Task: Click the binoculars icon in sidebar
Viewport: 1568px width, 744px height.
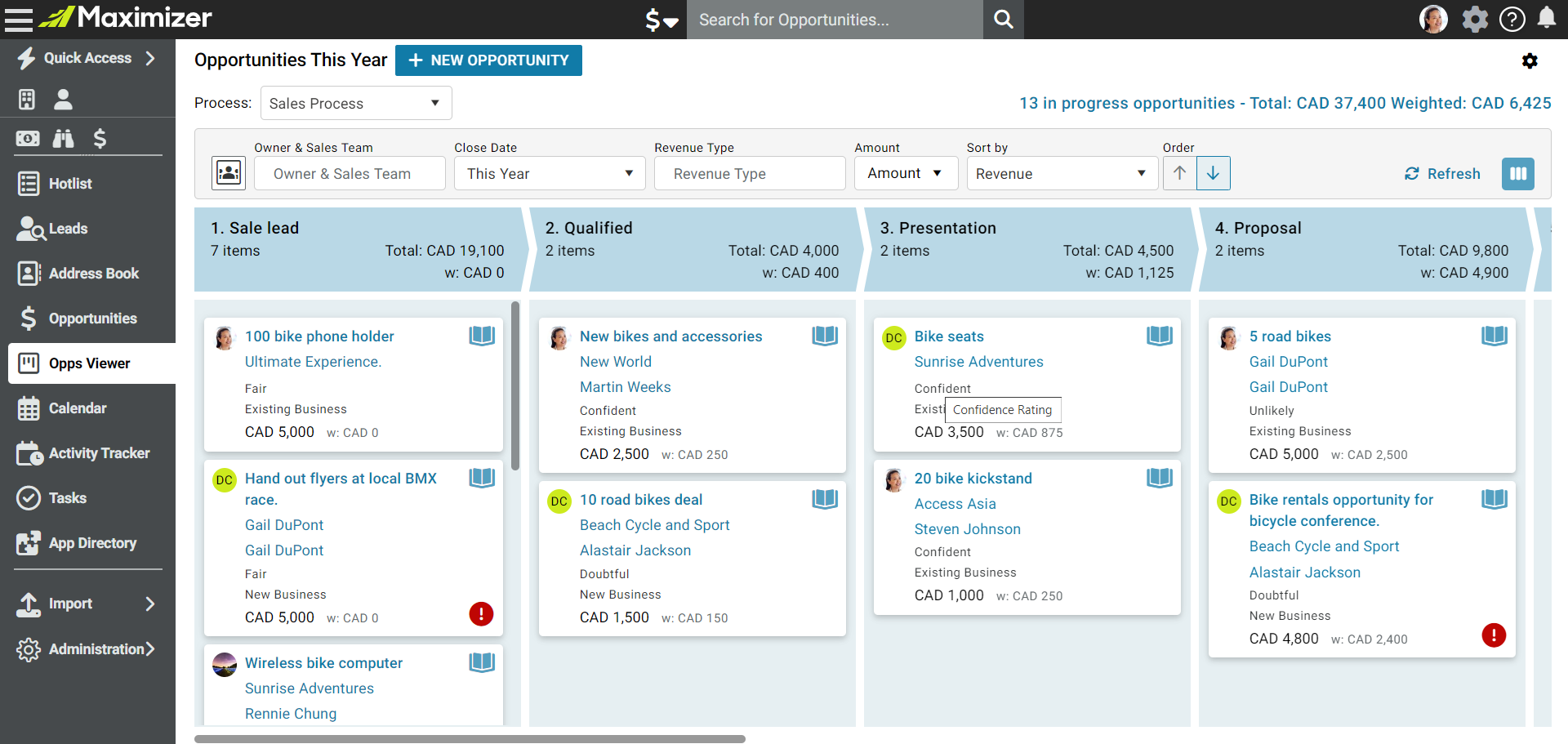Action: click(64, 138)
